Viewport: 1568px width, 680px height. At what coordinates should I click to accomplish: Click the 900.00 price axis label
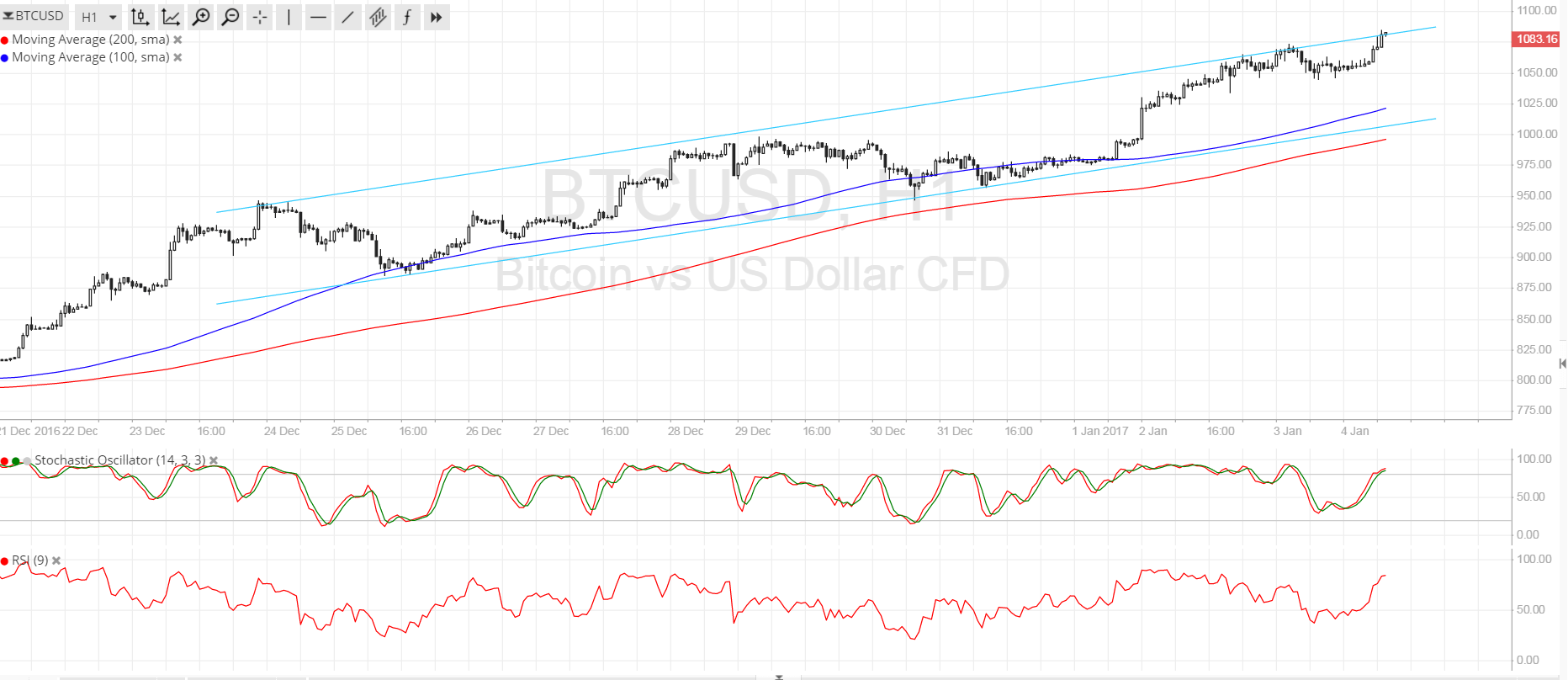tap(1534, 257)
